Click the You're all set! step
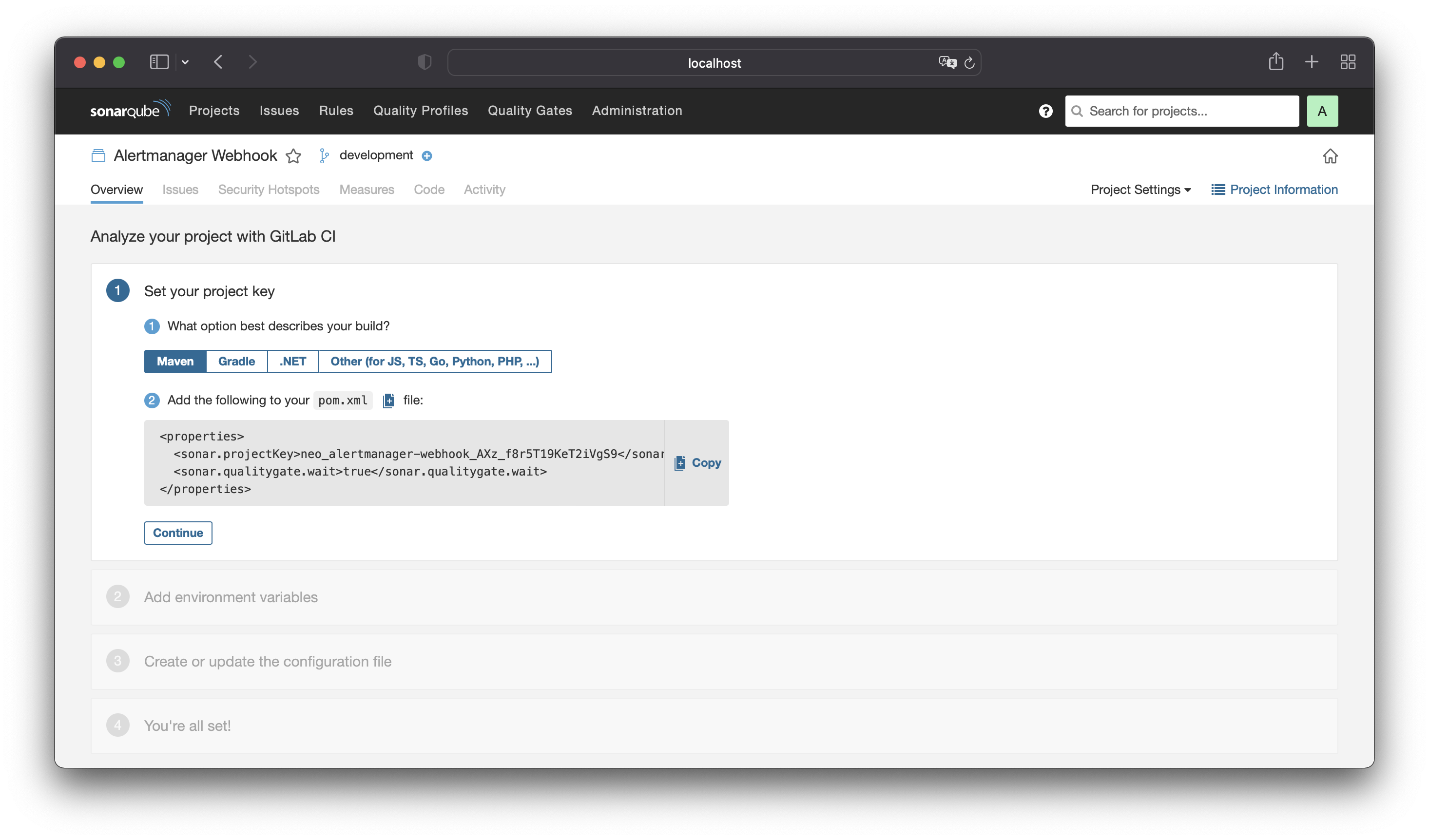The width and height of the screenshot is (1429, 840). (714, 725)
